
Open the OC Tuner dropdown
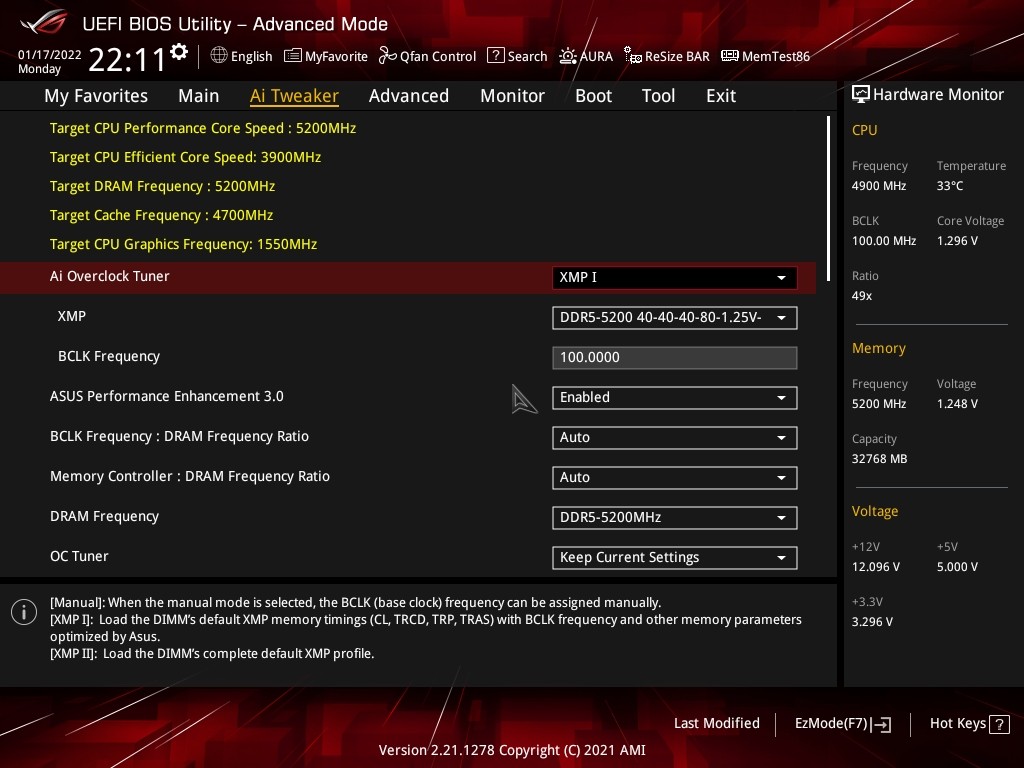click(x=674, y=558)
